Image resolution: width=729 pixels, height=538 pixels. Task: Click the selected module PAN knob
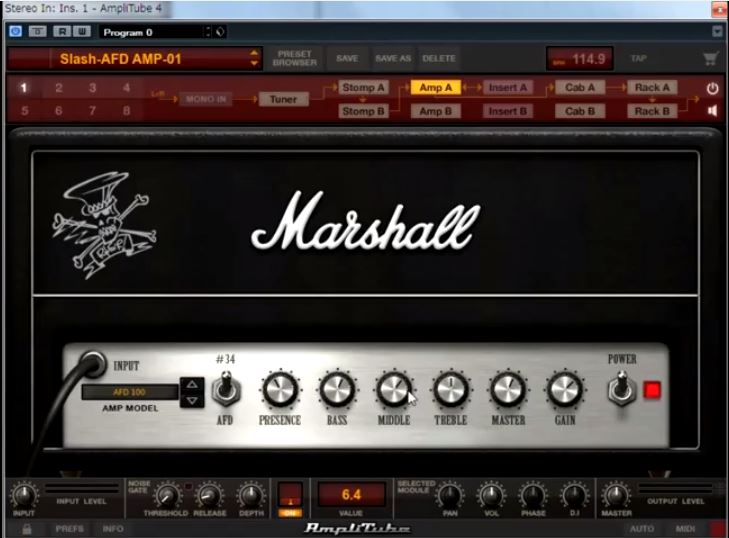tap(450, 496)
